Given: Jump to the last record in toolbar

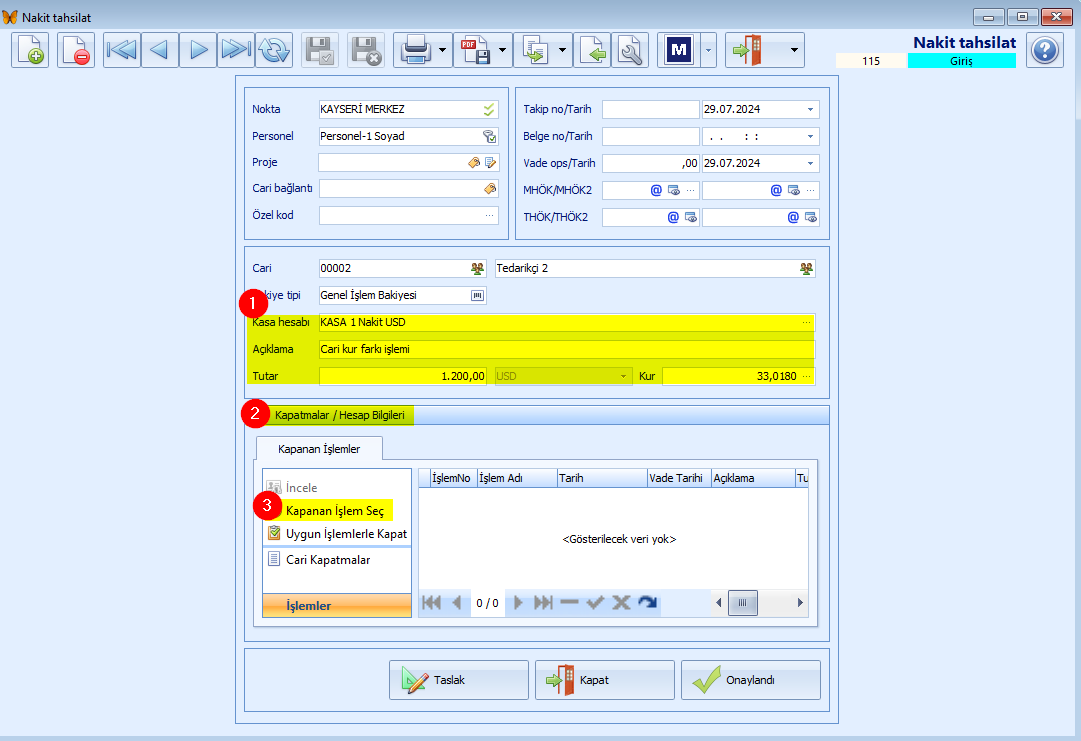Looking at the screenshot, I should tap(236, 50).
